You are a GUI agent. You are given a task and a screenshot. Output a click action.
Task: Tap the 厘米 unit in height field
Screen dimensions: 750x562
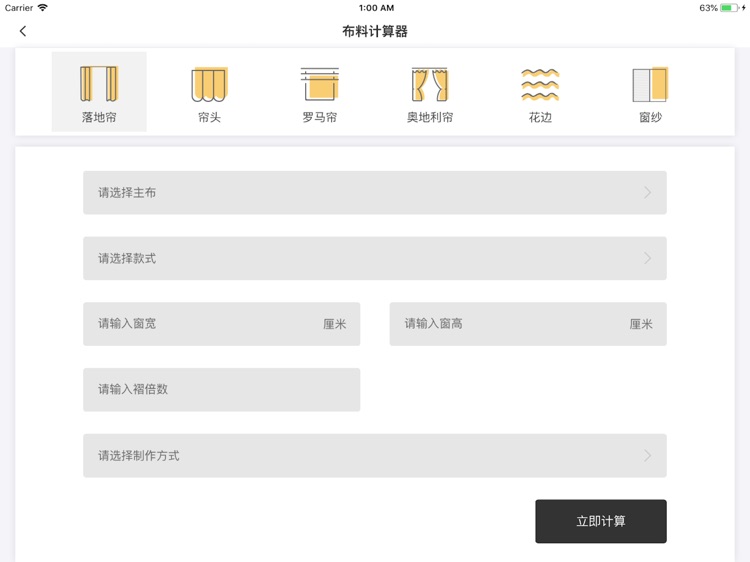[x=640, y=324]
